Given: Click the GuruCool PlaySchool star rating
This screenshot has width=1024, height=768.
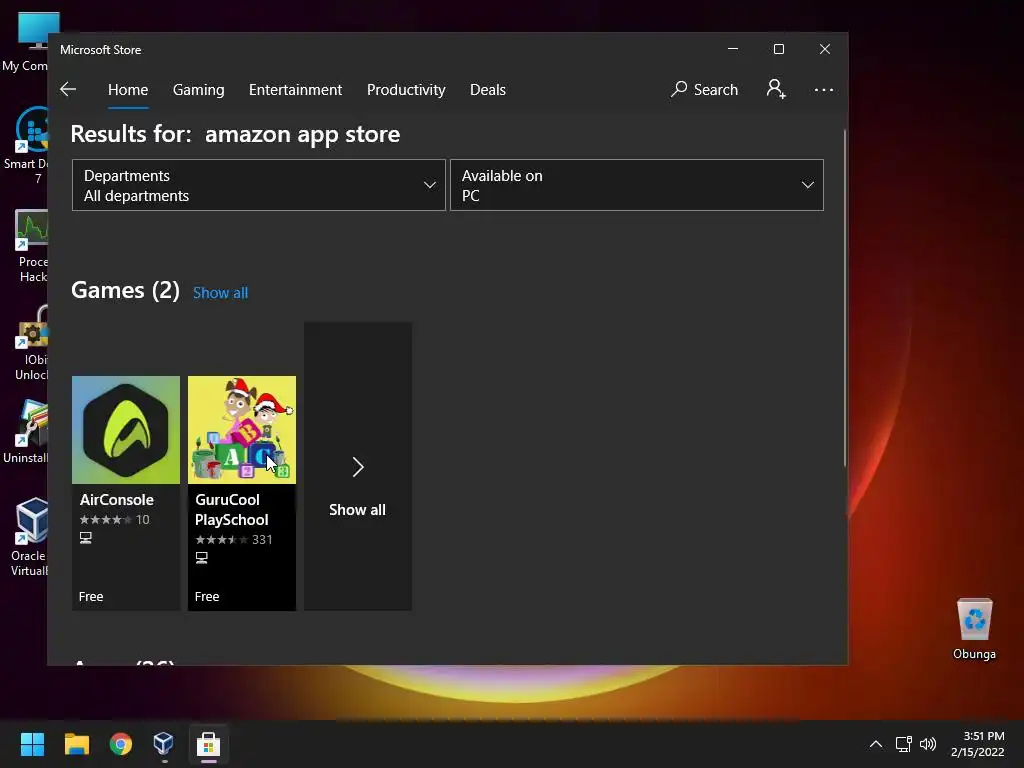Looking at the screenshot, I should click(x=221, y=540).
